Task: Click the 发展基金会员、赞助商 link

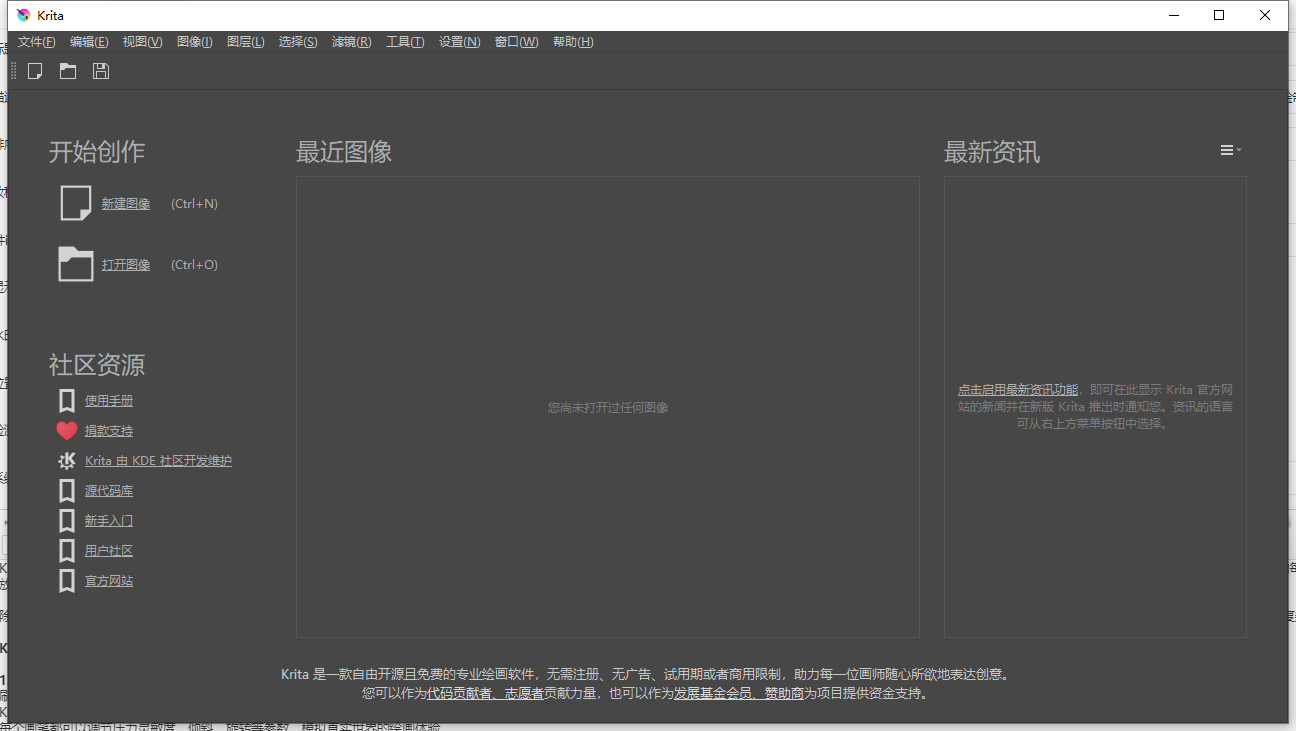Action: [x=738, y=693]
